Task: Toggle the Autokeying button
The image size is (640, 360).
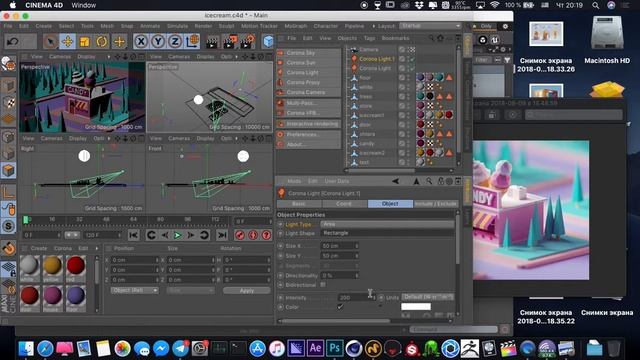Action: click(x=253, y=235)
